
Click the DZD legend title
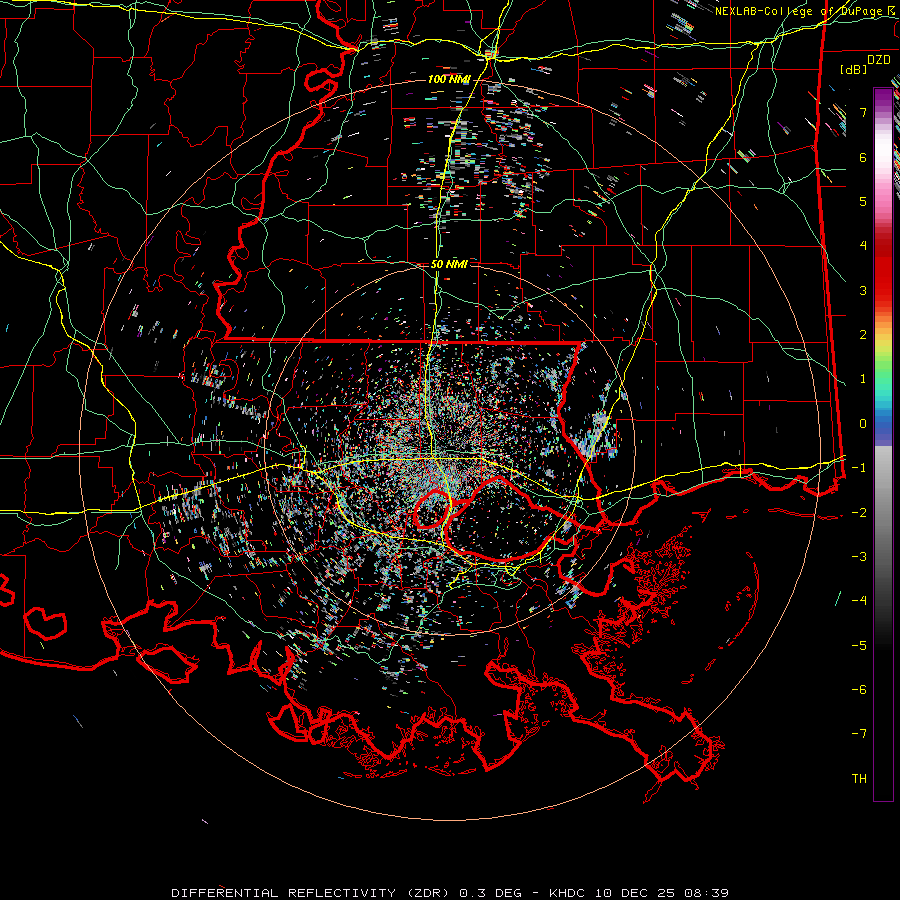point(879,60)
